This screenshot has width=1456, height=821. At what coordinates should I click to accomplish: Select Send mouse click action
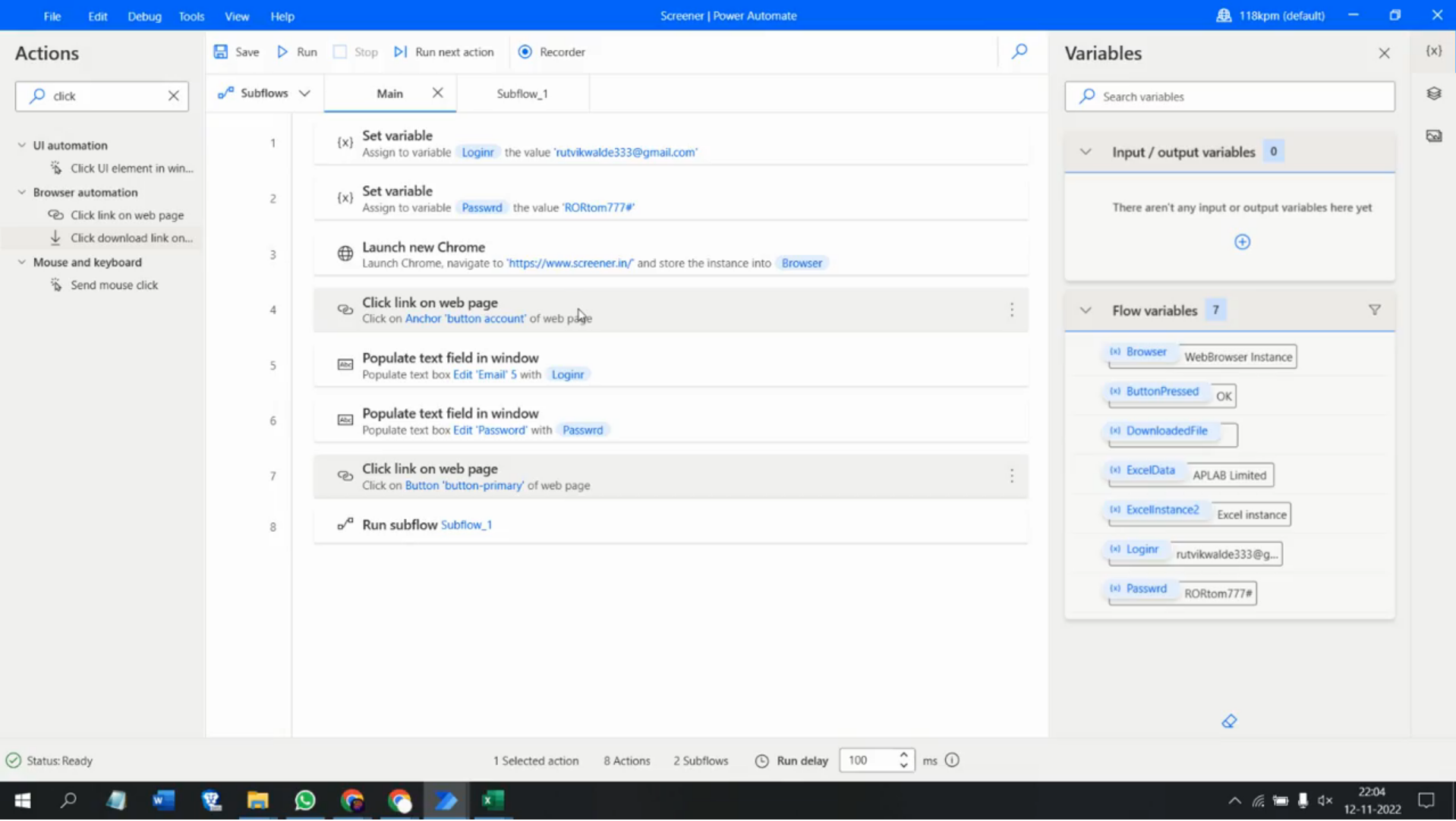click(x=114, y=285)
